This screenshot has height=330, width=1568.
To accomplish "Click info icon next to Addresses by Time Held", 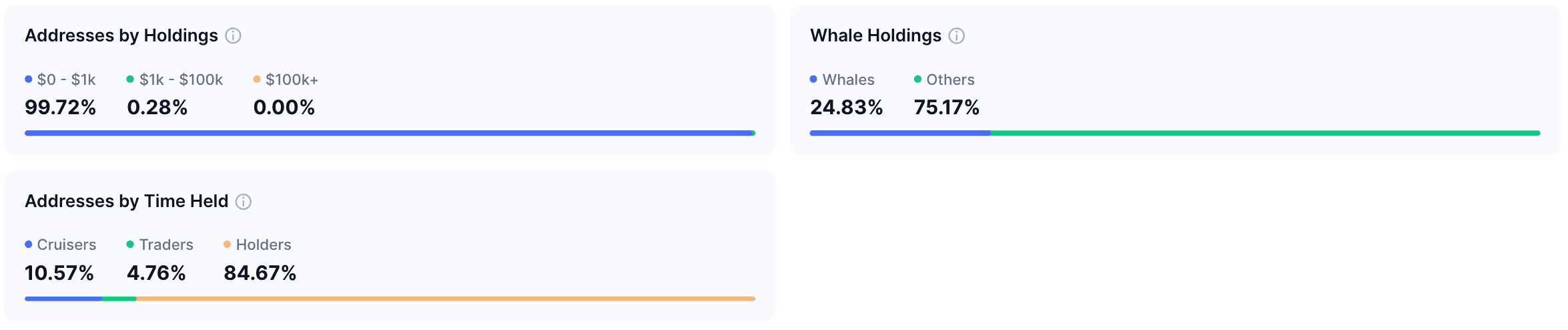I will 244,202.
